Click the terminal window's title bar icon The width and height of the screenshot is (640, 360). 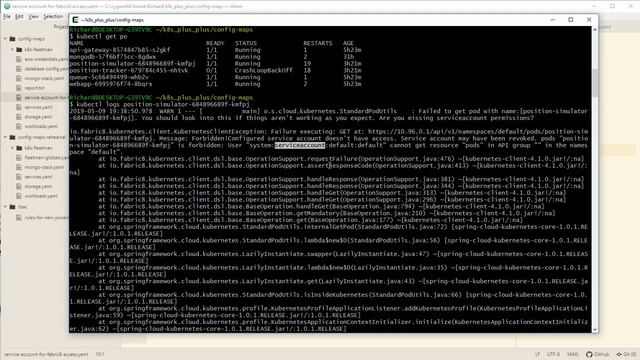click(76, 20)
